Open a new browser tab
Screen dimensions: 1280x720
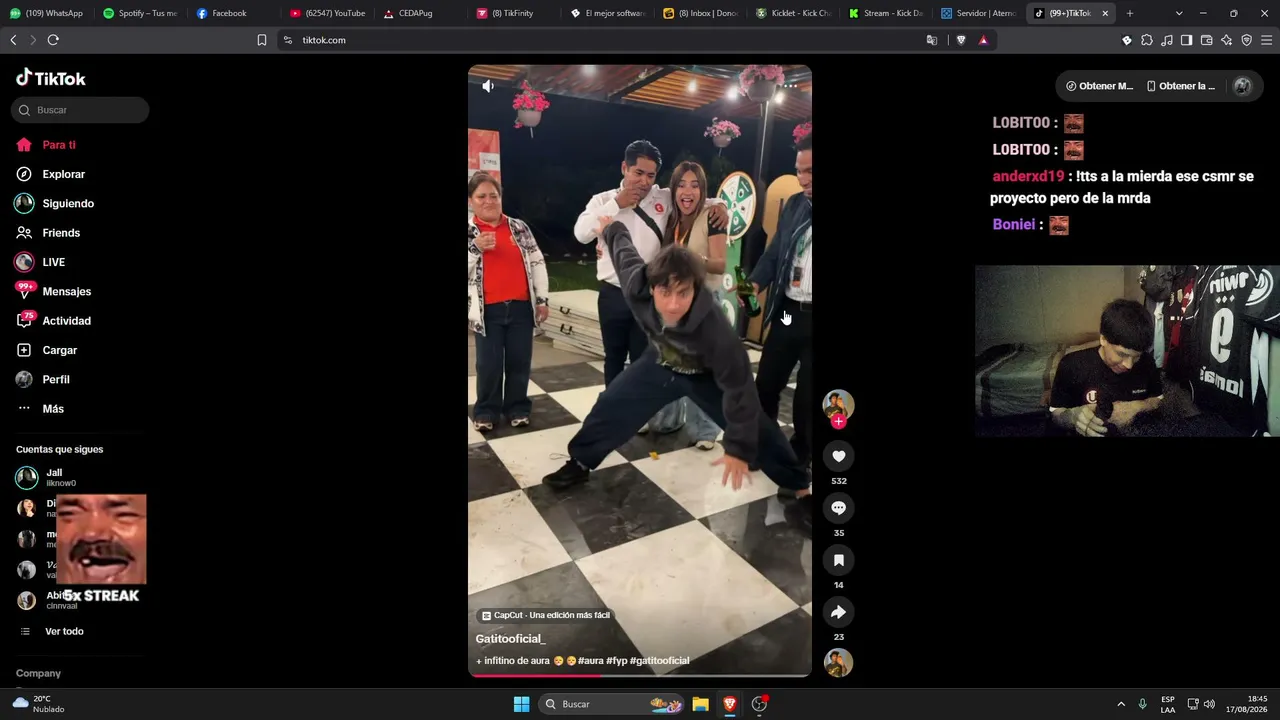pos(1129,13)
